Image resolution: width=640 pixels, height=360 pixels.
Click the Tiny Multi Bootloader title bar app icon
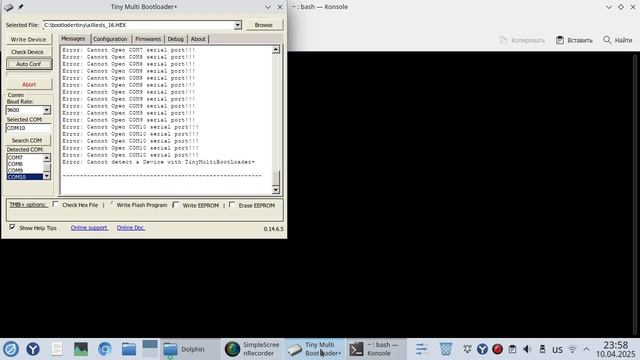point(8,7)
